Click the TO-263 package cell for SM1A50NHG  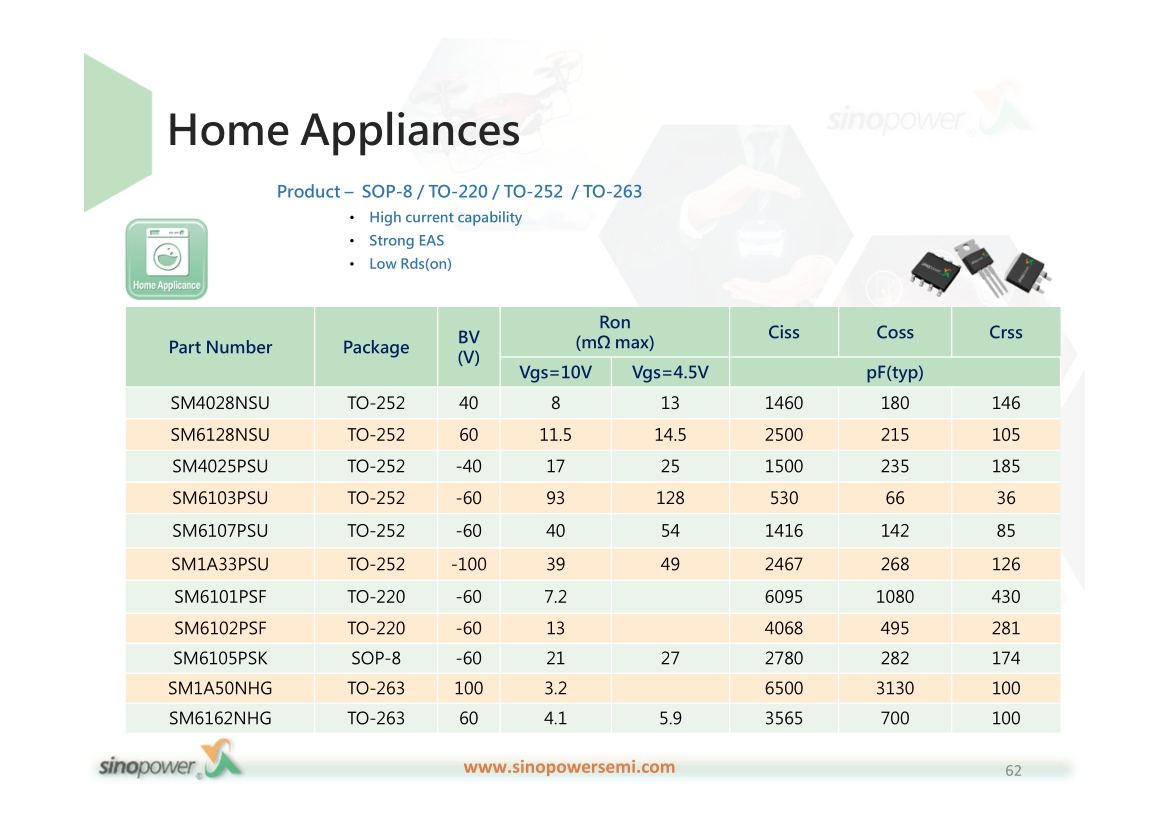point(376,688)
